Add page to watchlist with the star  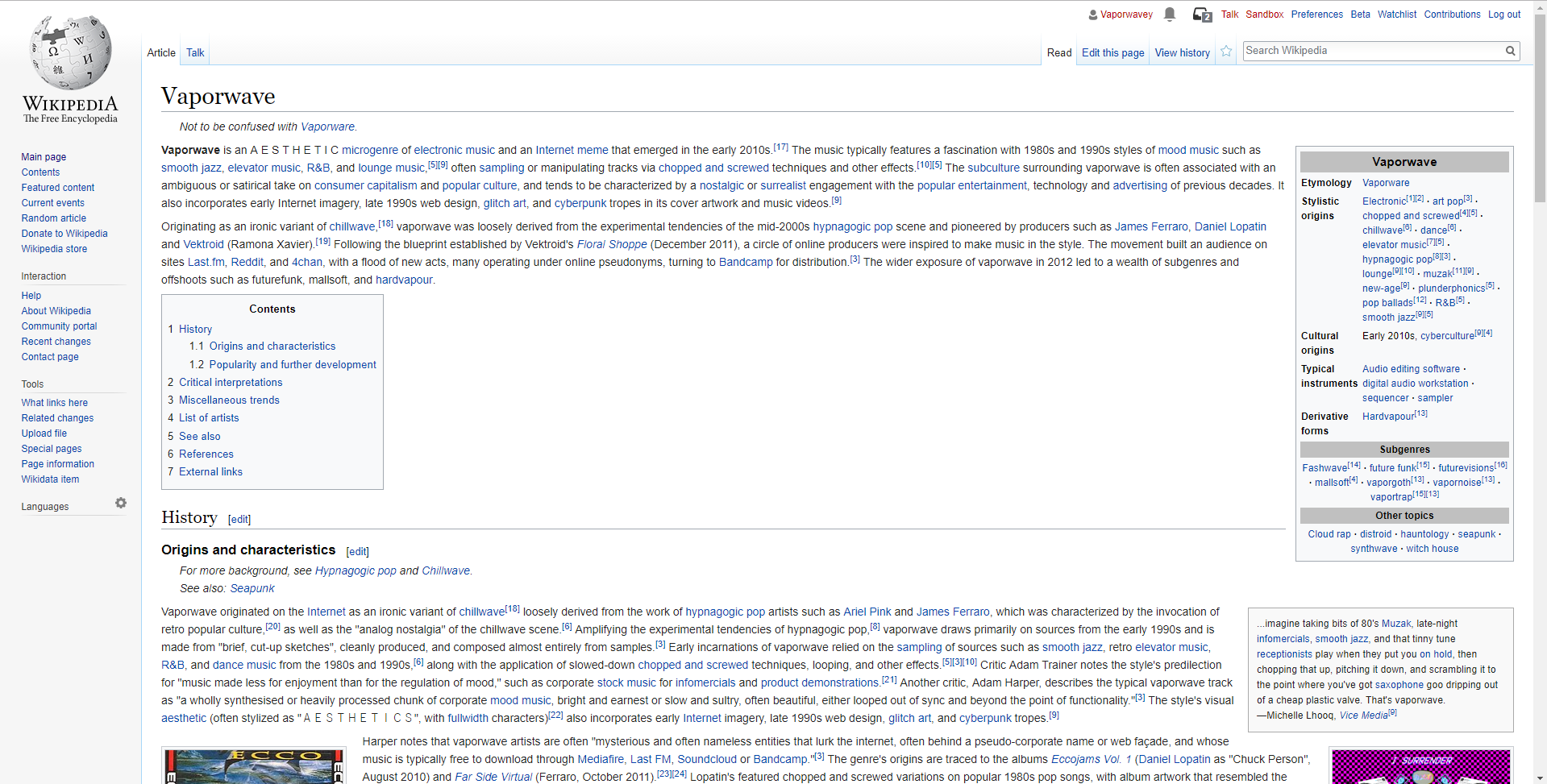(1226, 52)
